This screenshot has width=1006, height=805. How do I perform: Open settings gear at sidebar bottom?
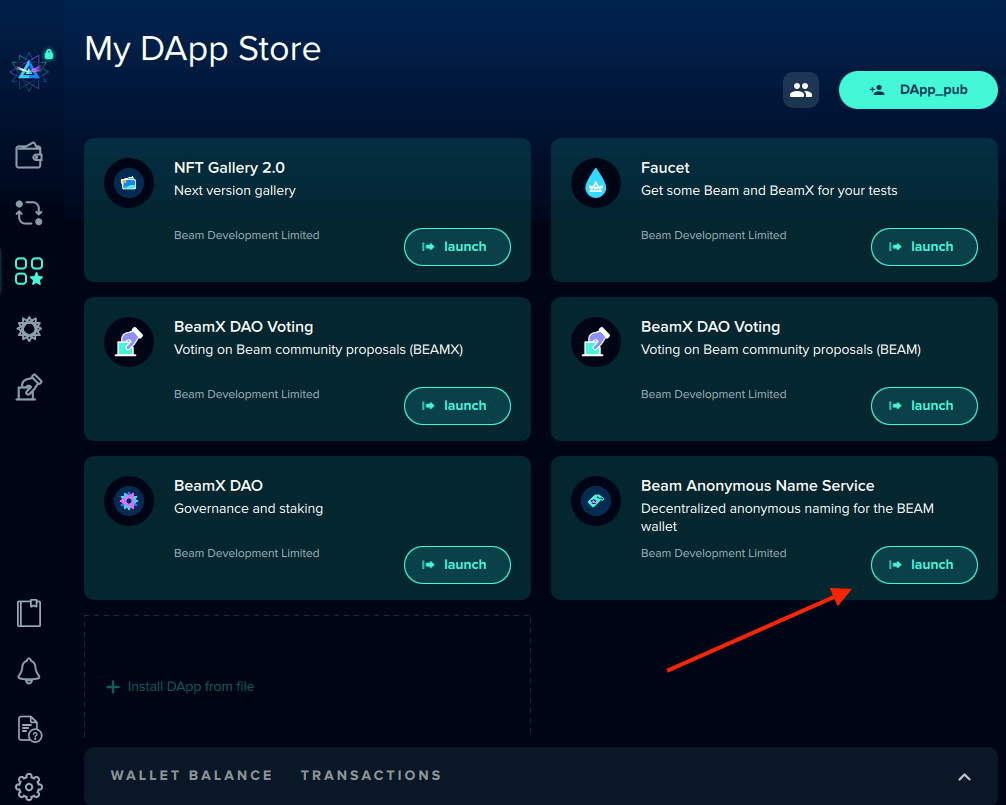tap(29, 784)
